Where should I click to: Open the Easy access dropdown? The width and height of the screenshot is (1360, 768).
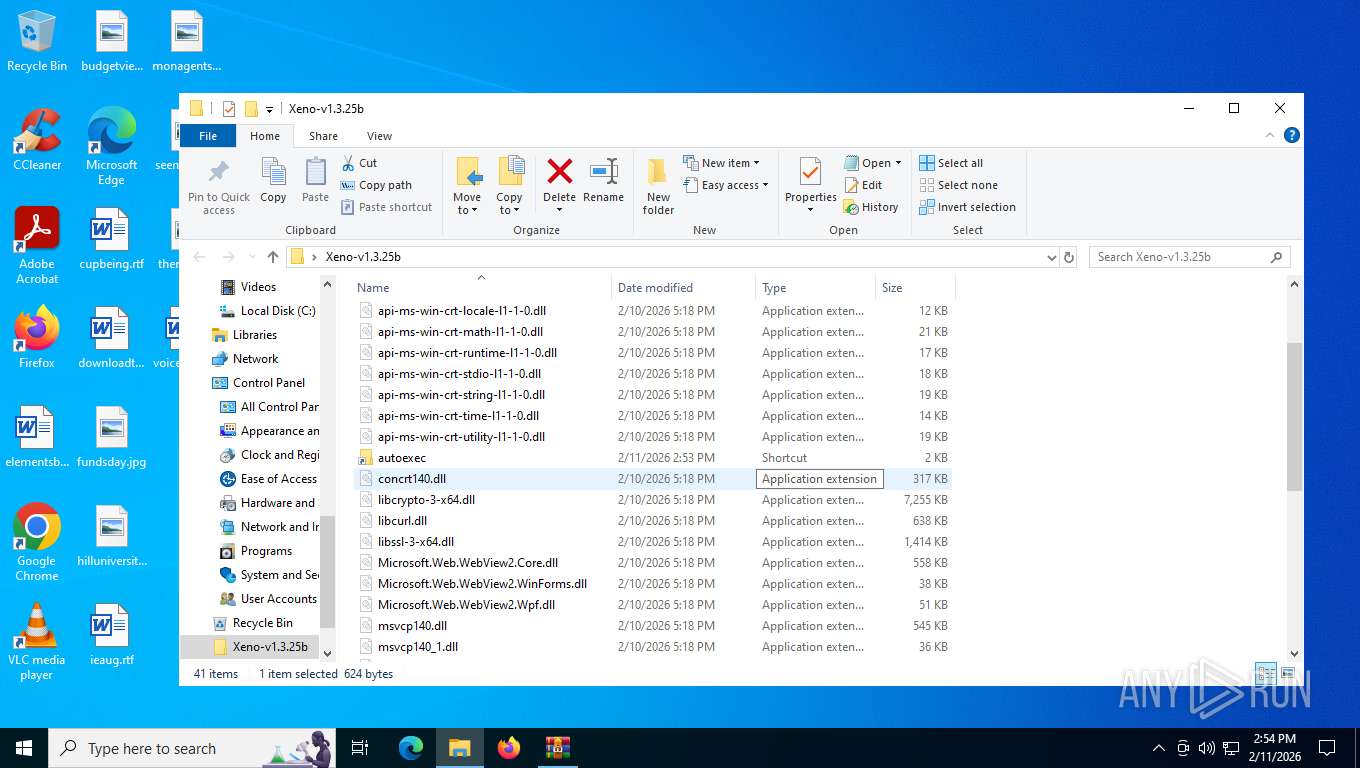click(x=727, y=185)
